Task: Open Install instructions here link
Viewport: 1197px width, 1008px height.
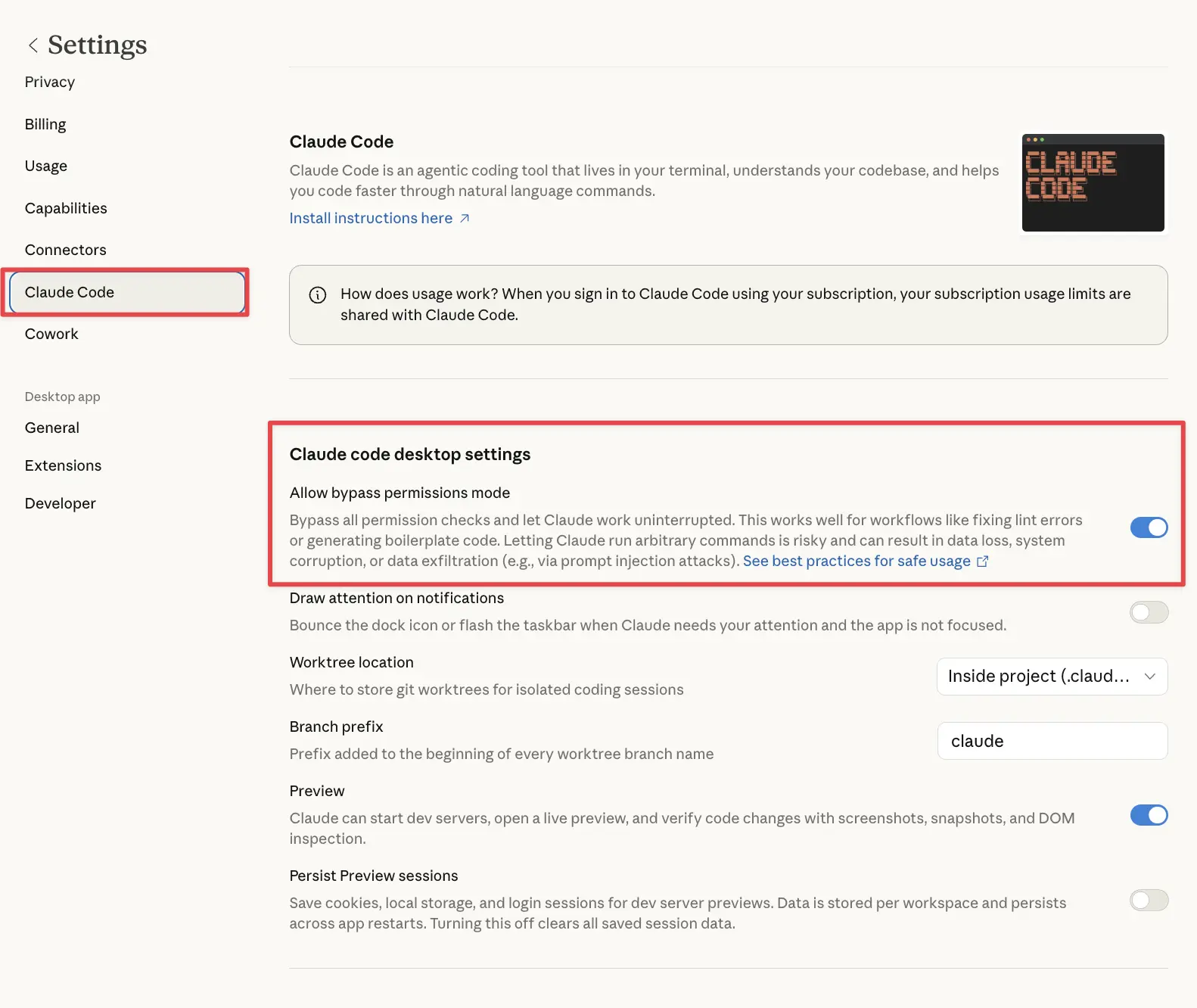Action: pos(371,219)
